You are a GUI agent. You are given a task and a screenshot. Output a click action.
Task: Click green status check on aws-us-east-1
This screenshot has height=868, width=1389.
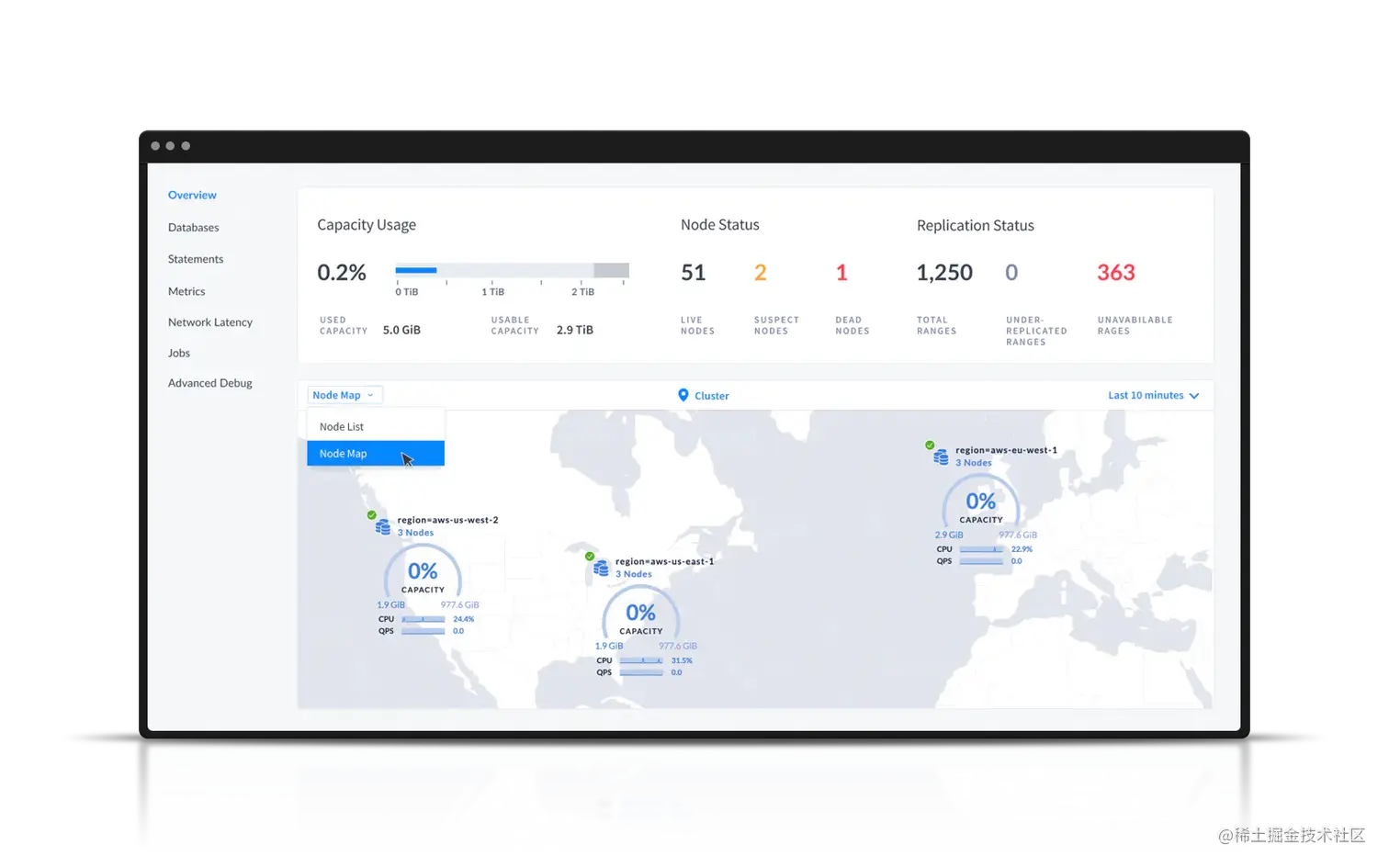coord(589,556)
